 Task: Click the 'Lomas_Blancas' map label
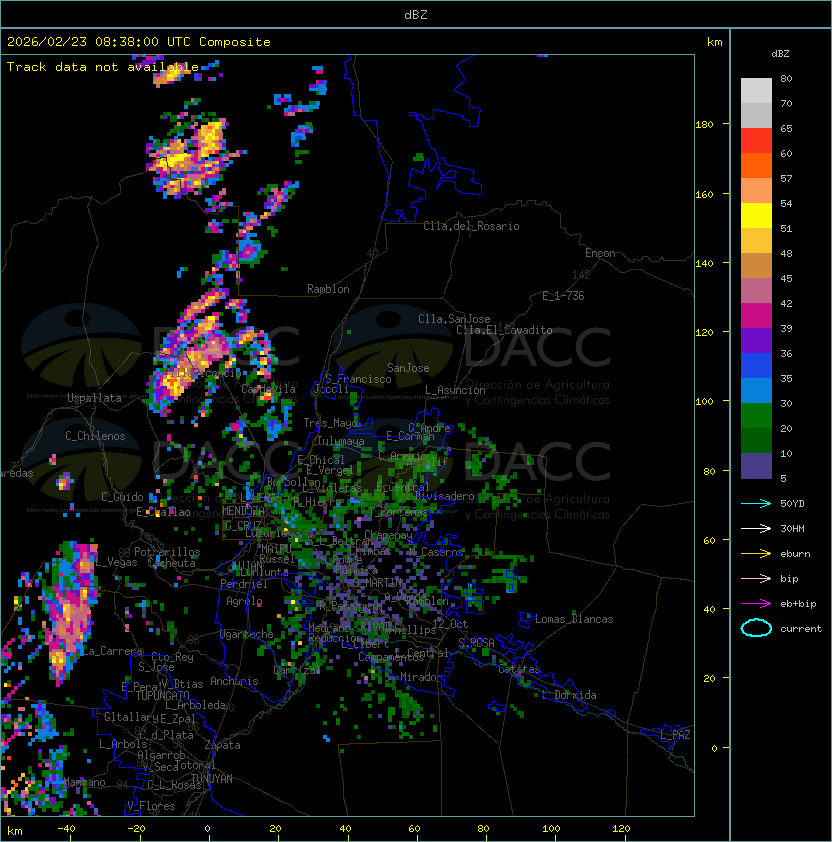point(574,619)
